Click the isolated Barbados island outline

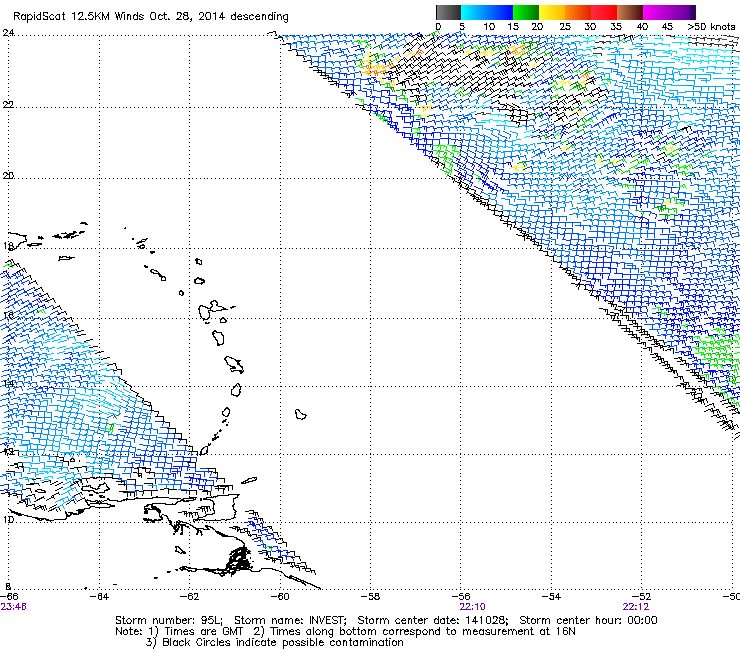click(x=301, y=414)
